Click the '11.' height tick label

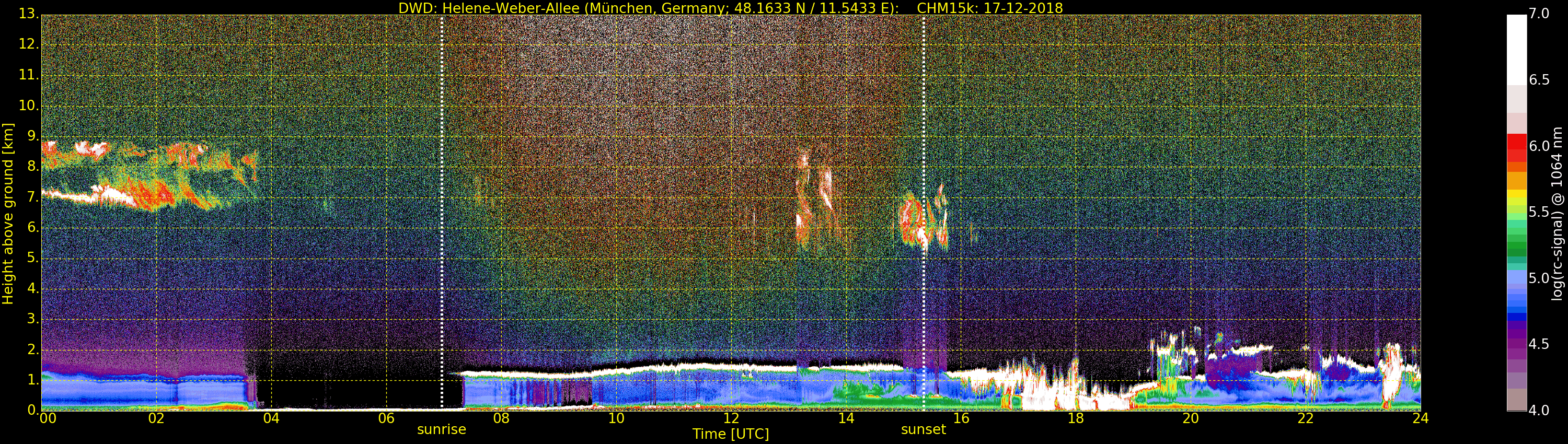point(29,75)
